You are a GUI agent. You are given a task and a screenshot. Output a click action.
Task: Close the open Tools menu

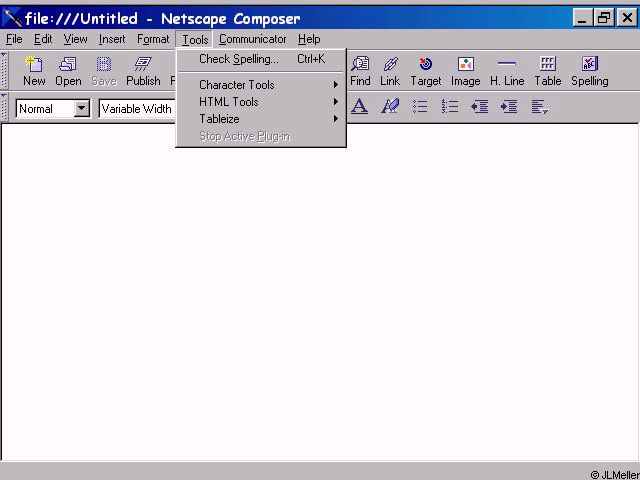195,40
